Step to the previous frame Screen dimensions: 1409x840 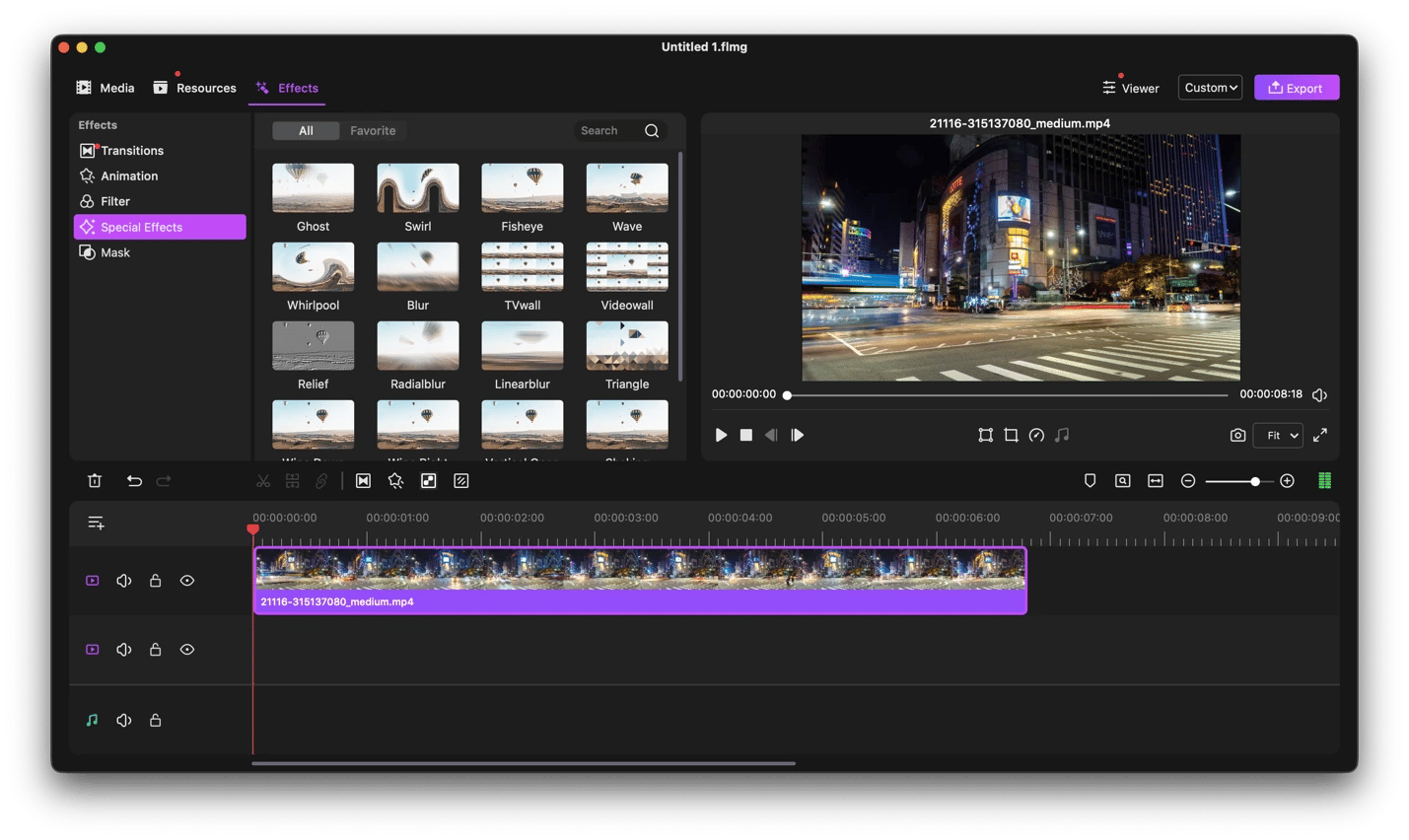771,435
